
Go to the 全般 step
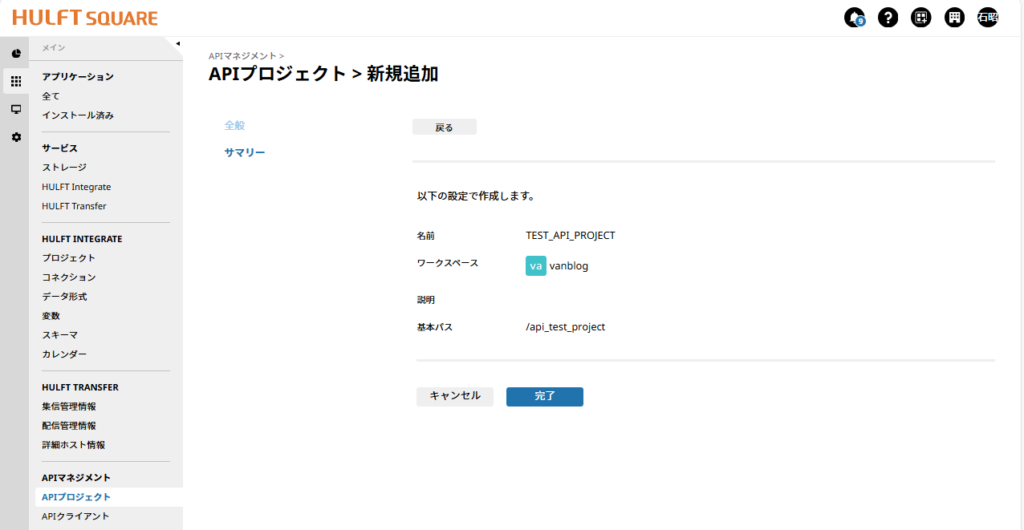(234, 125)
